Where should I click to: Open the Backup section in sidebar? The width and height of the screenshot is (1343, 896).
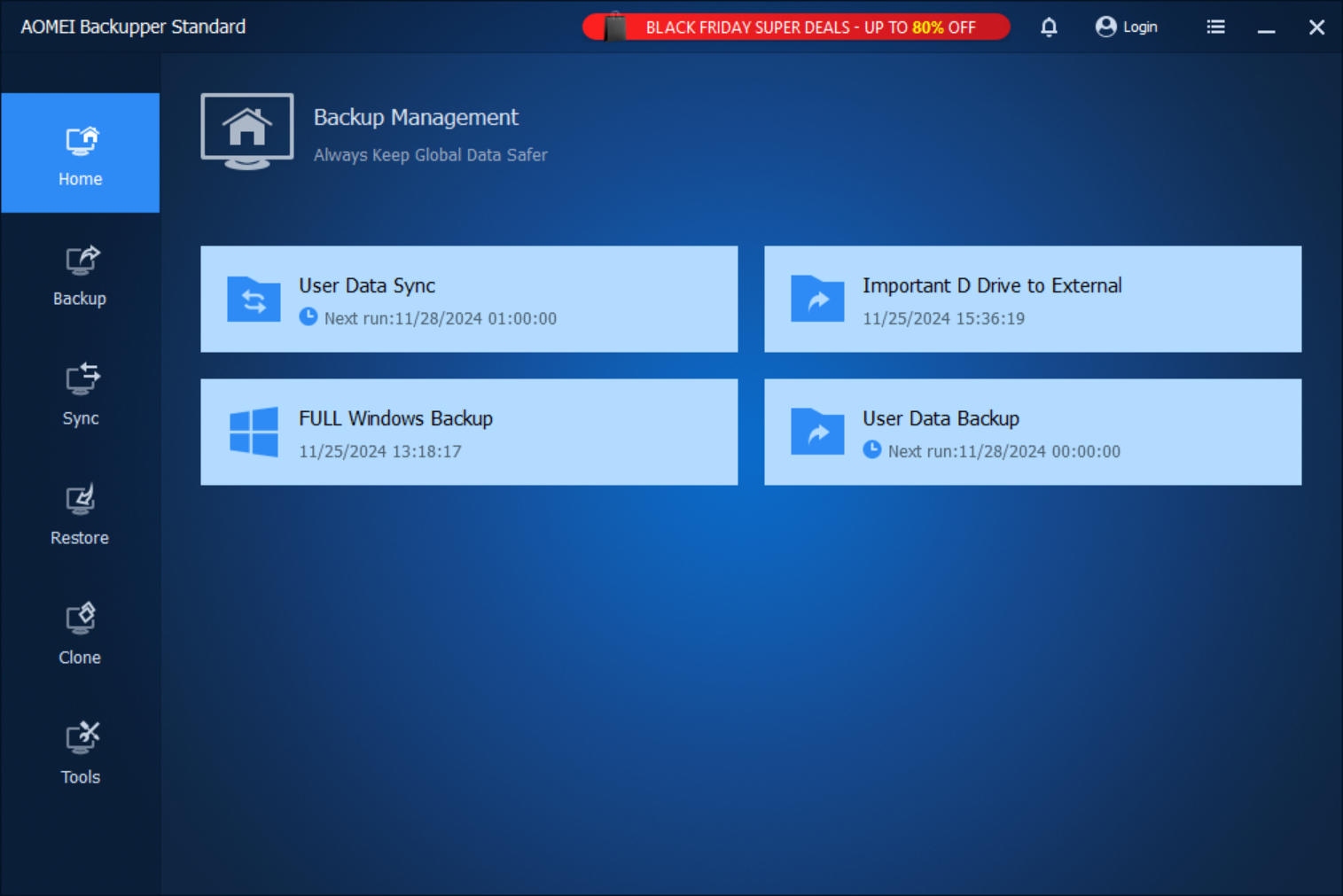(80, 276)
